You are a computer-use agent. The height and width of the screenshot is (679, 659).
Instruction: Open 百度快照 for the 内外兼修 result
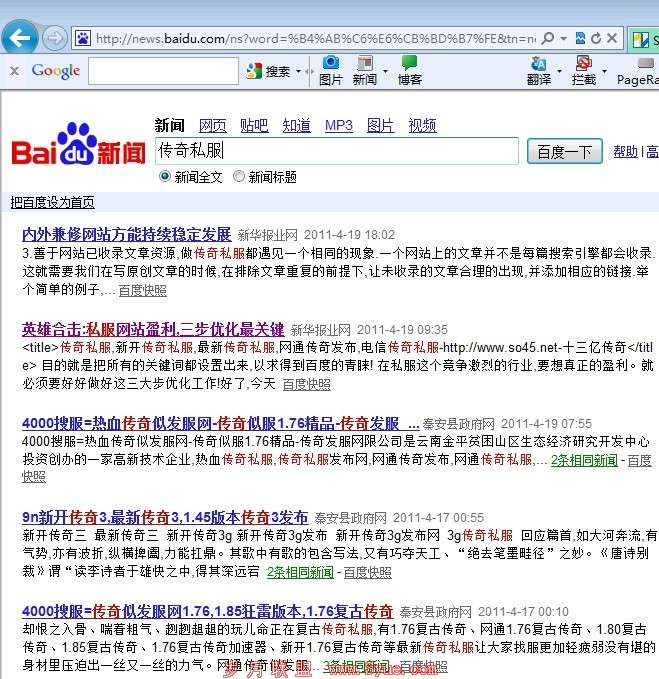(x=142, y=290)
